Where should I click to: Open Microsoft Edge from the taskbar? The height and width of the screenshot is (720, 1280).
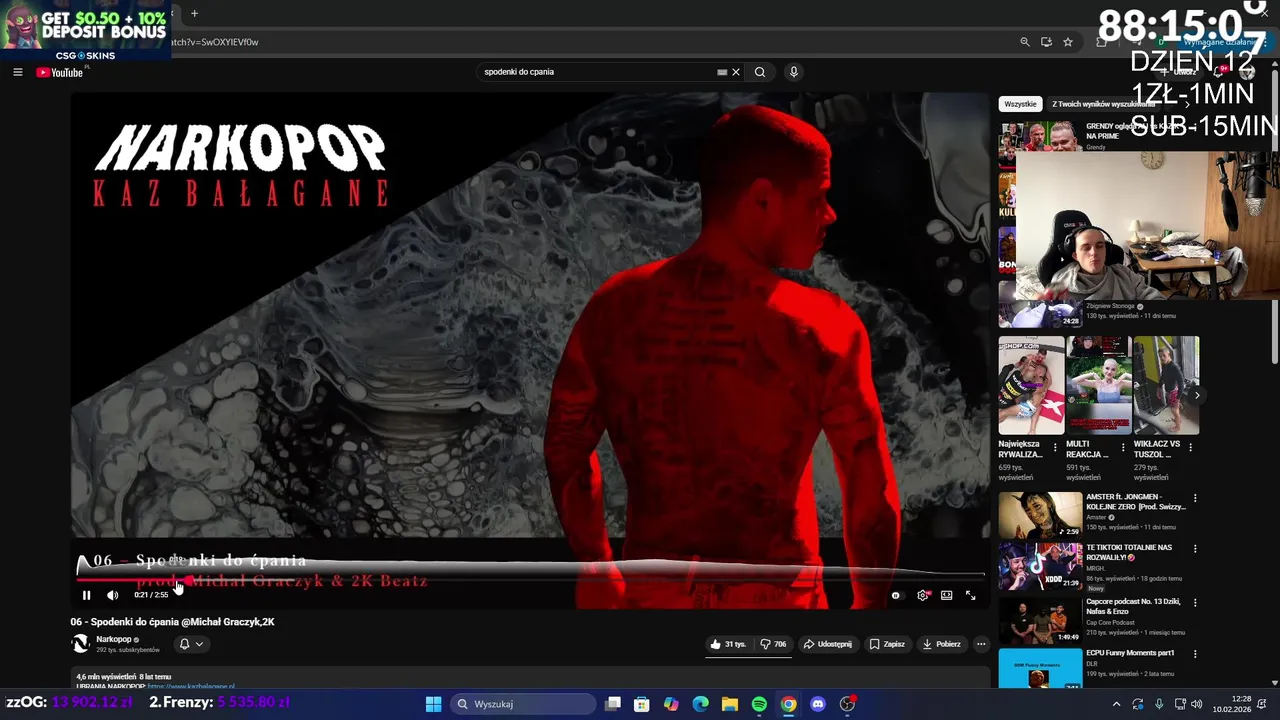pos(701,704)
